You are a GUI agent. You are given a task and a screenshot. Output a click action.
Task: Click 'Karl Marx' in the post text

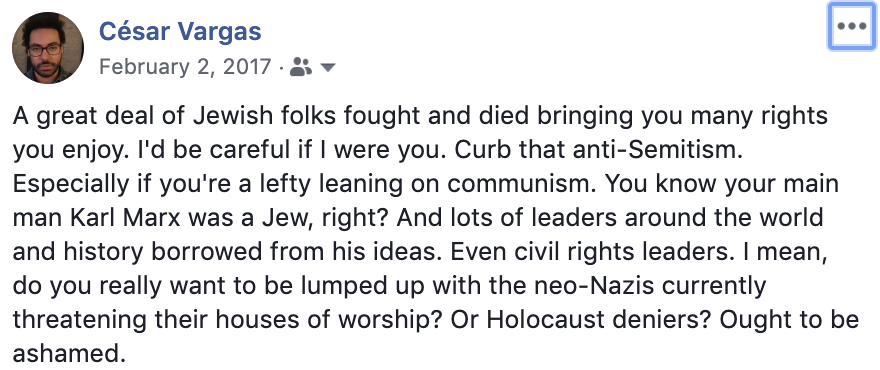pos(125,217)
